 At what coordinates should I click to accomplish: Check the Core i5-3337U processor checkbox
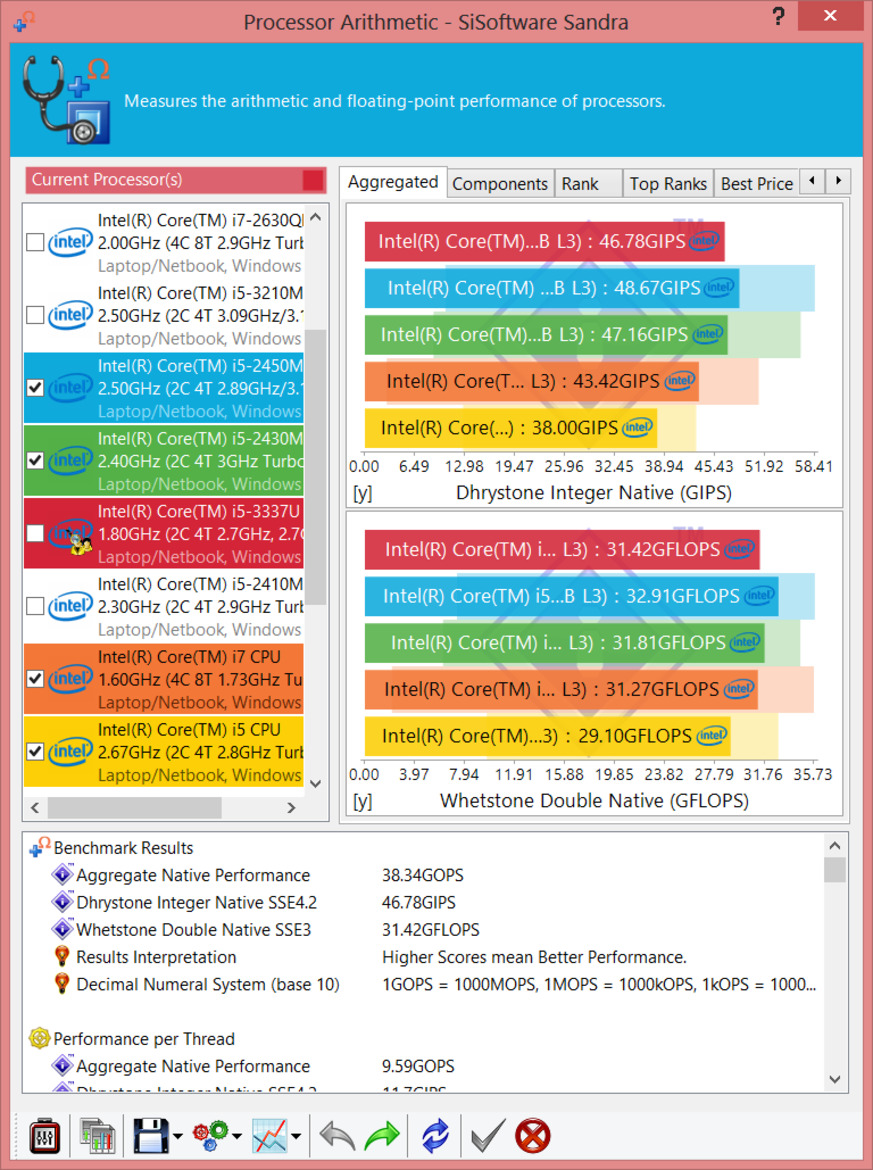[35, 533]
